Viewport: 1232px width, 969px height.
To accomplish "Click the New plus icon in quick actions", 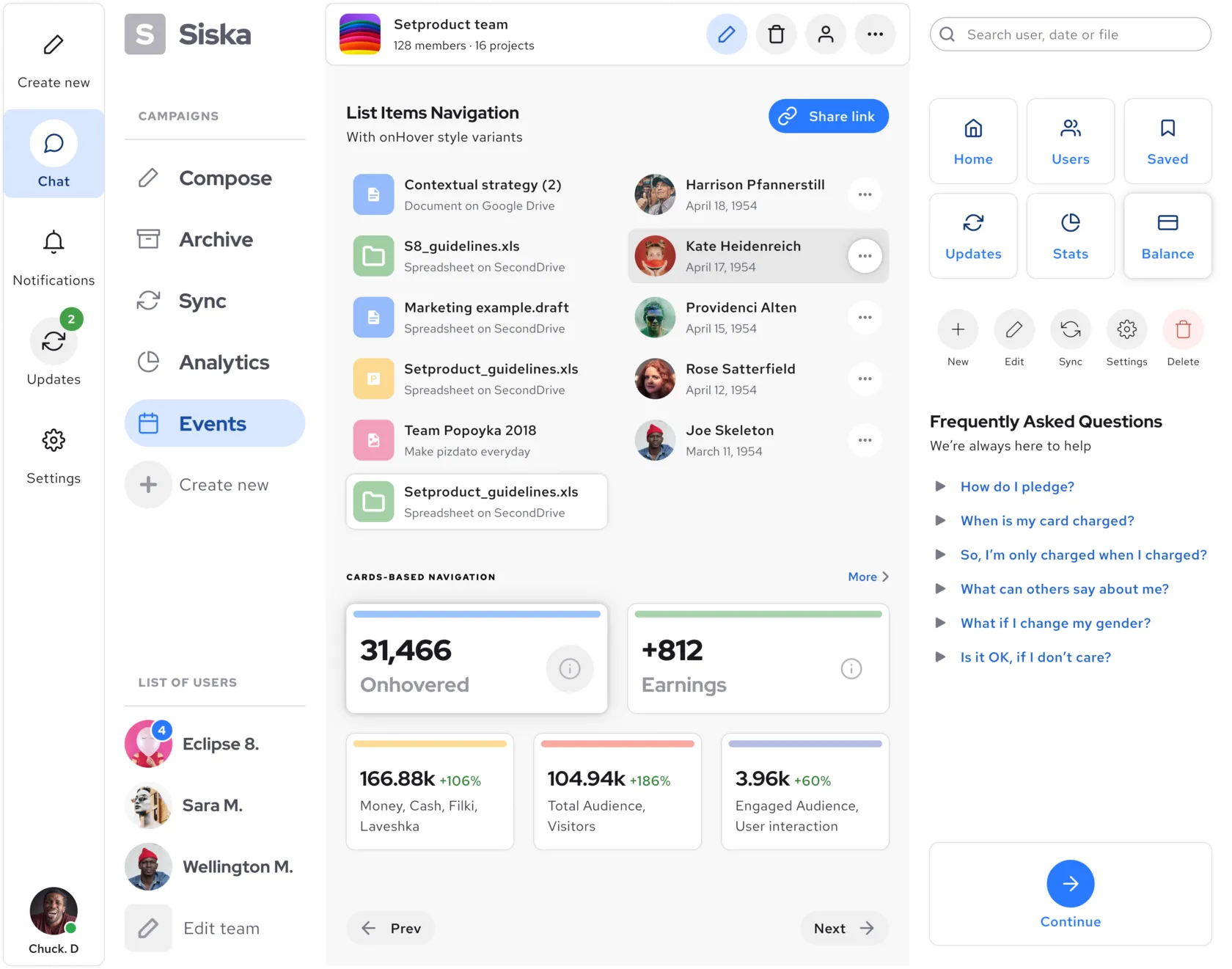I will tap(958, 330).
